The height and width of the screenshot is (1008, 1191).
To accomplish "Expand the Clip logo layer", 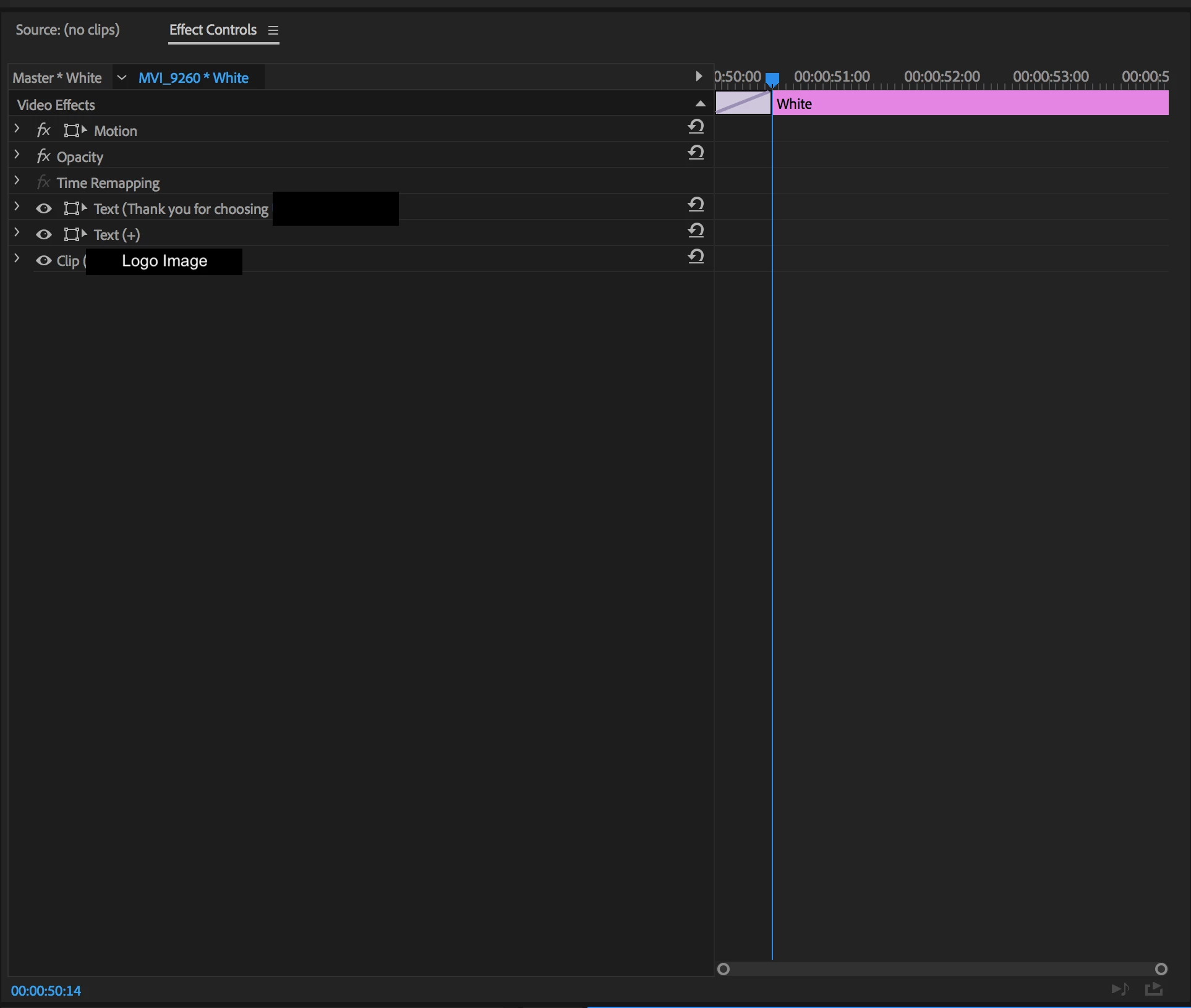I will click(x=17, y=258).
